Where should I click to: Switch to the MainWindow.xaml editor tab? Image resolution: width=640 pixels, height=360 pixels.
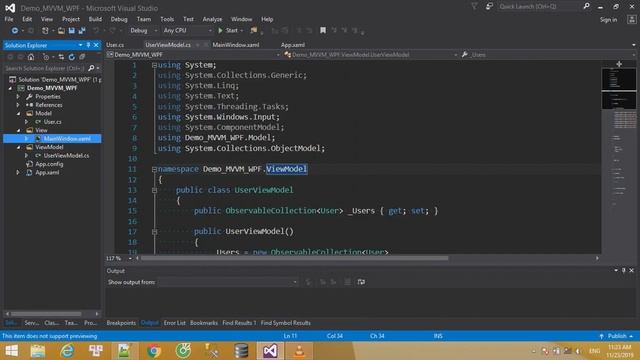(x=236, y=45)
